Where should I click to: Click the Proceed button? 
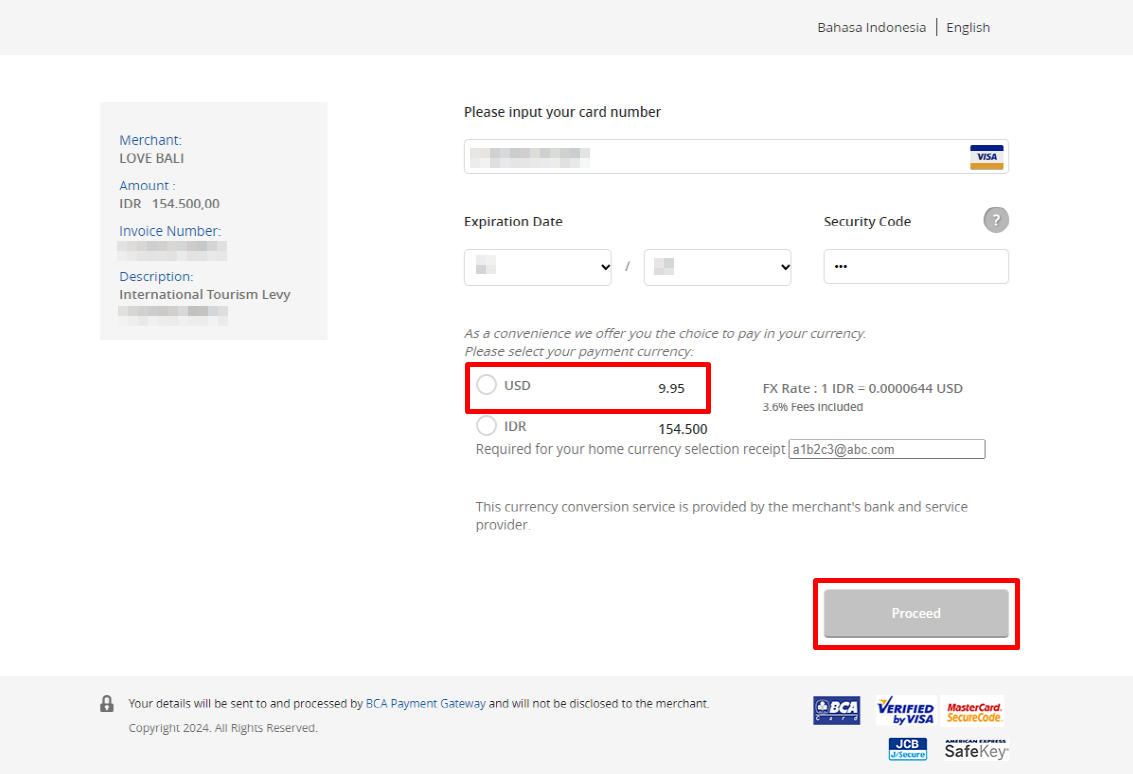pos(916,614)
